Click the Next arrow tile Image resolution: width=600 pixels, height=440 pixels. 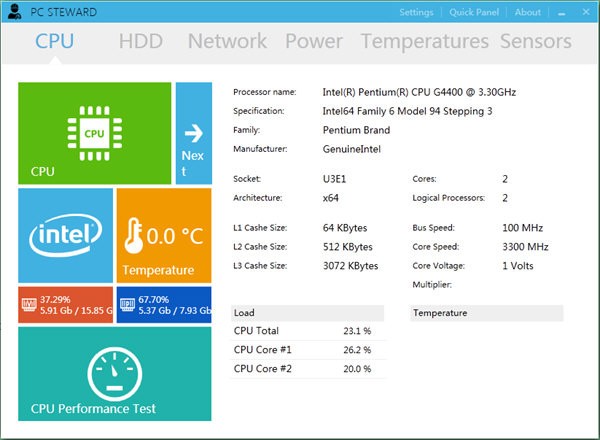click(193, 133)
